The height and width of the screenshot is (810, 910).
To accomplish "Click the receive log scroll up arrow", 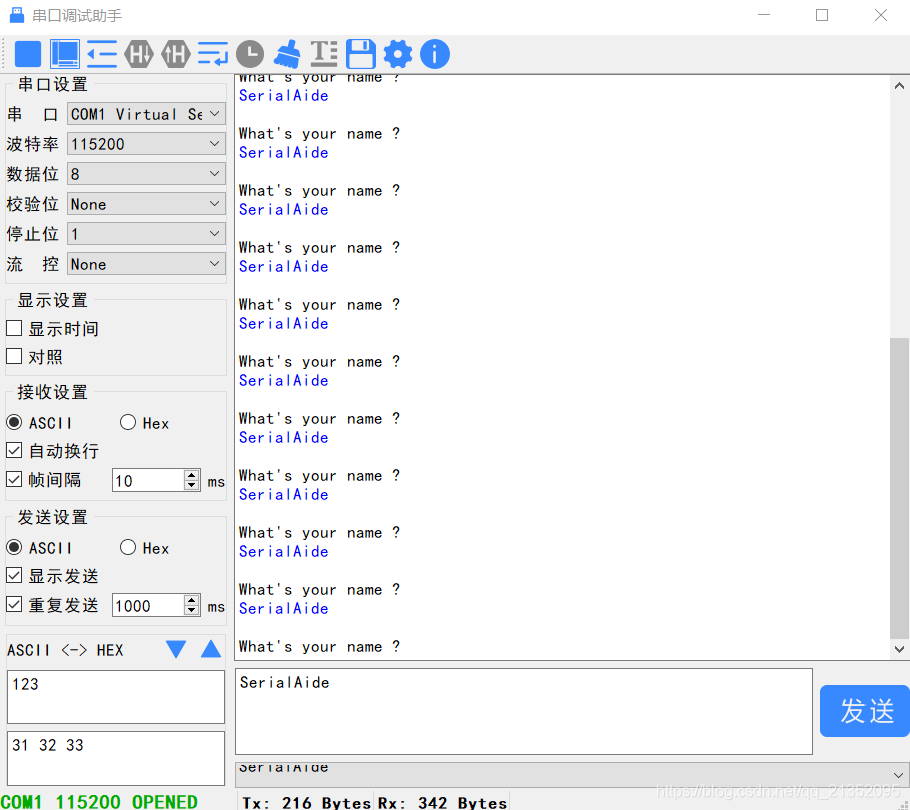I will (x=899, y=85).
